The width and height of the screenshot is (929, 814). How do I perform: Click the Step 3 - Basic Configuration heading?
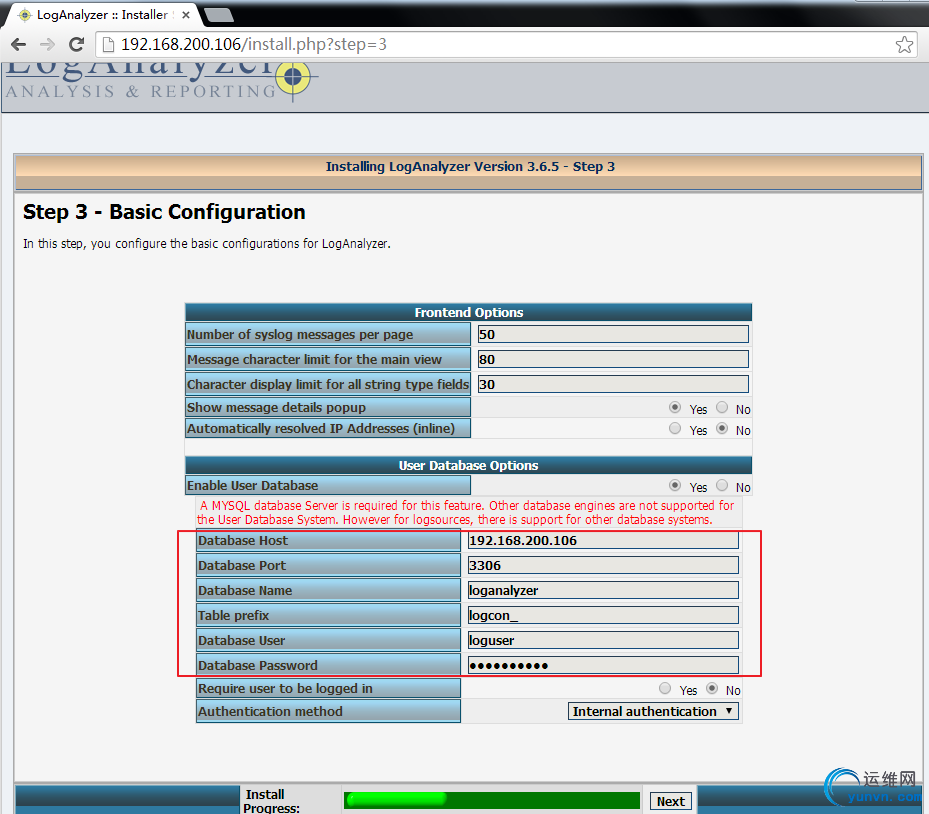click(x=164, y=212)
